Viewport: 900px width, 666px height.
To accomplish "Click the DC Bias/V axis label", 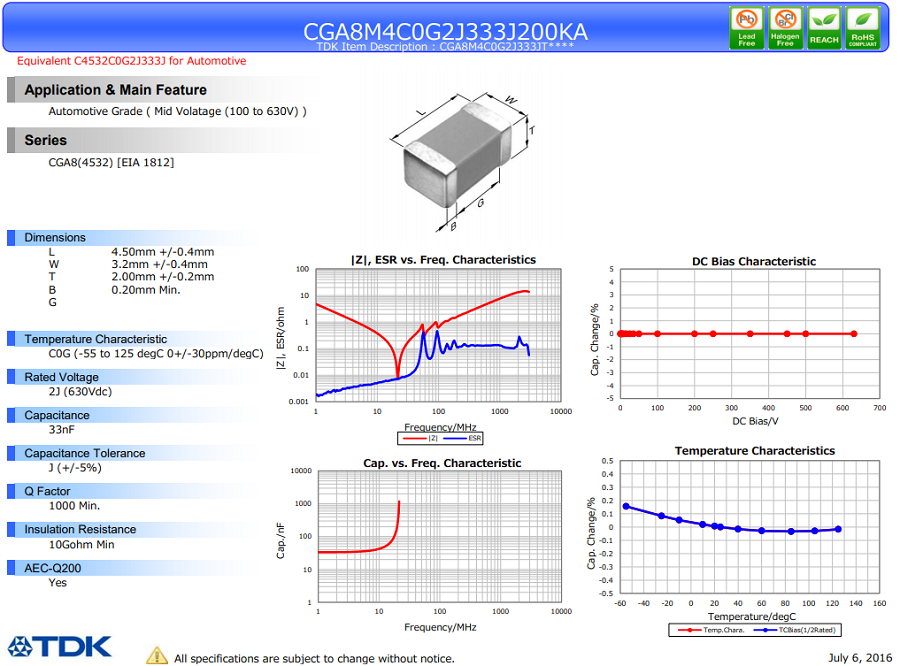I will tap(755, 421).
